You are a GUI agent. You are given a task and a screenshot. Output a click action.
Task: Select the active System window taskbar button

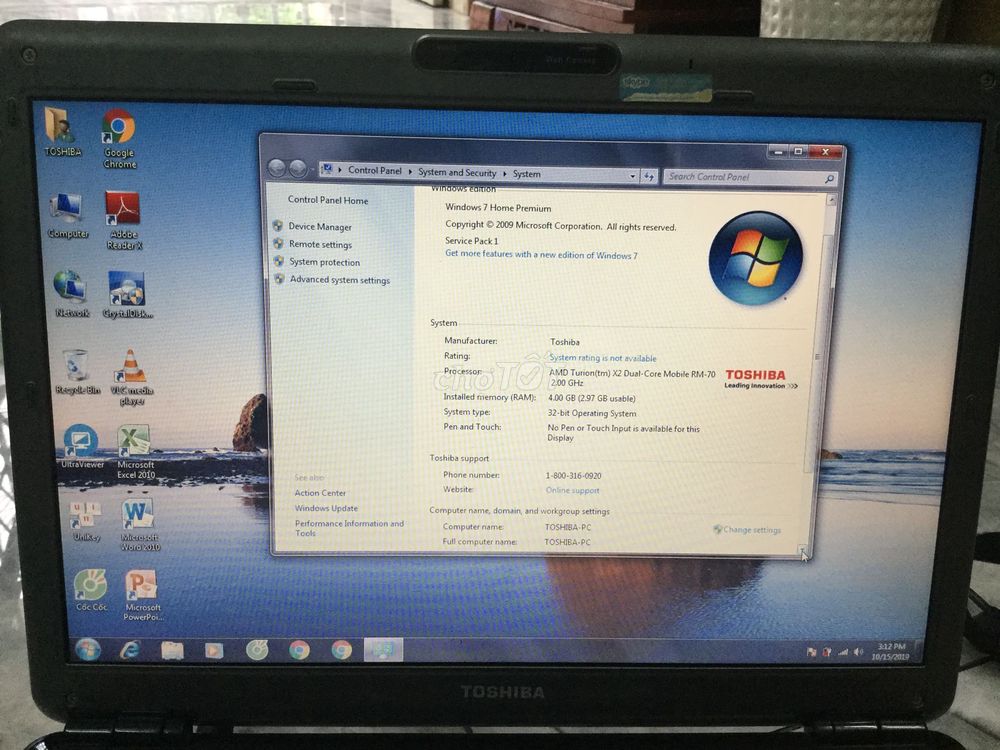383,650
